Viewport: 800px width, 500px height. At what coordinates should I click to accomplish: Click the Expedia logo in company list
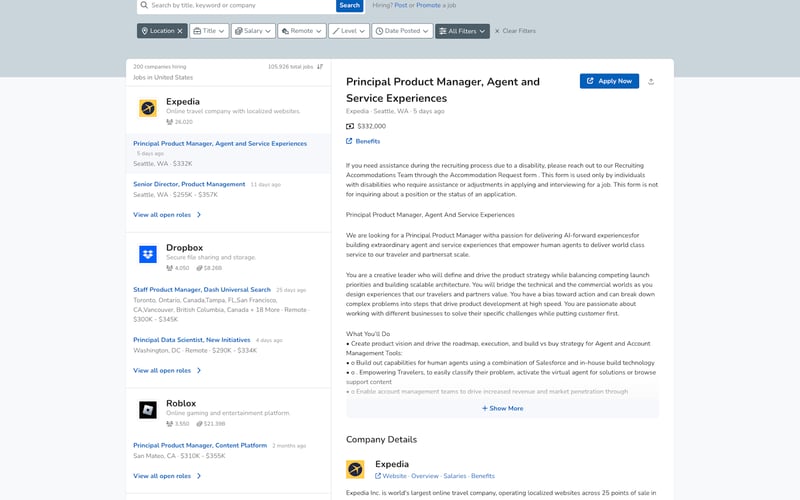148,108
